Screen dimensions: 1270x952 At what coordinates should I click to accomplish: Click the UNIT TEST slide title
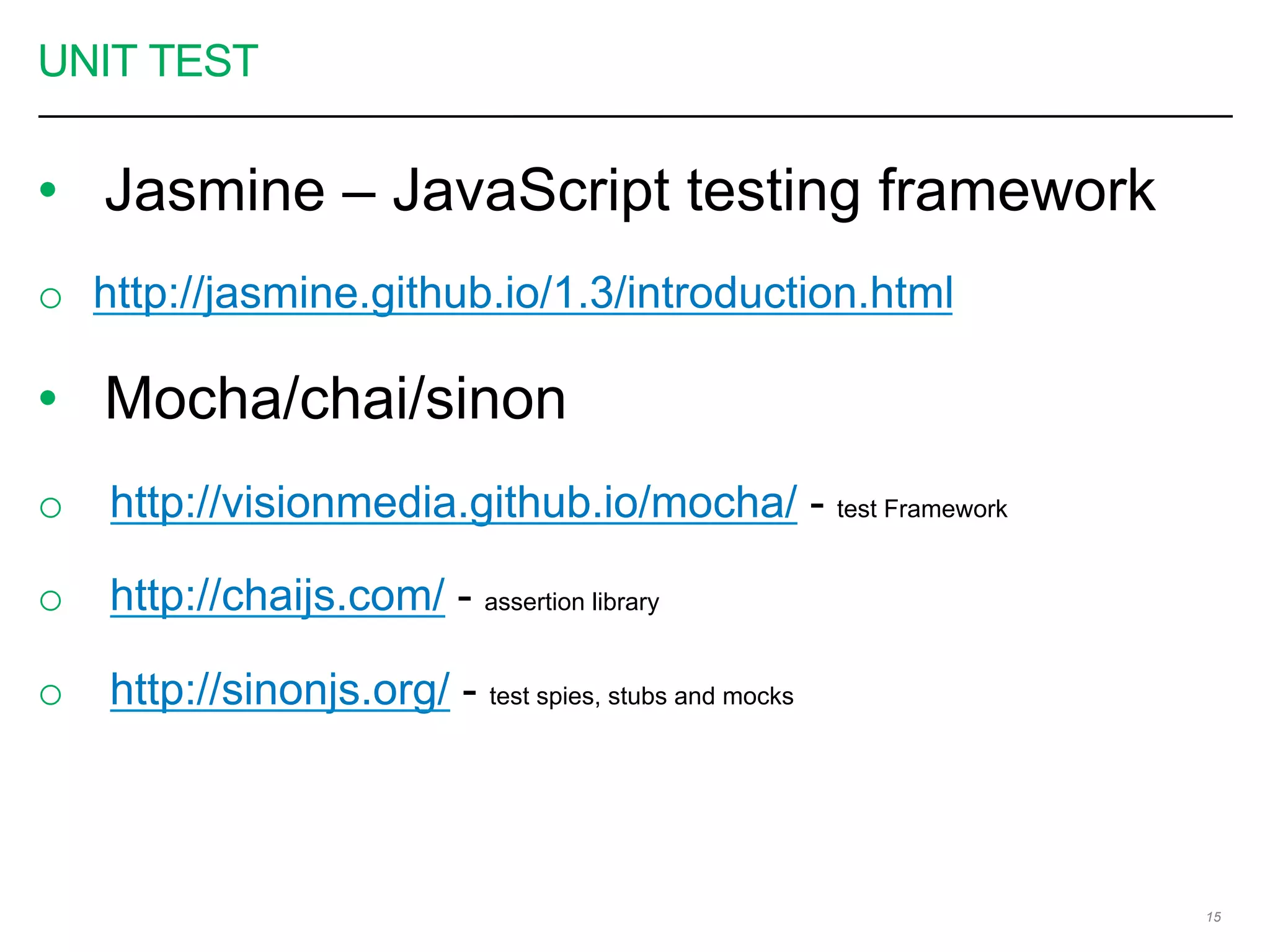148,61
